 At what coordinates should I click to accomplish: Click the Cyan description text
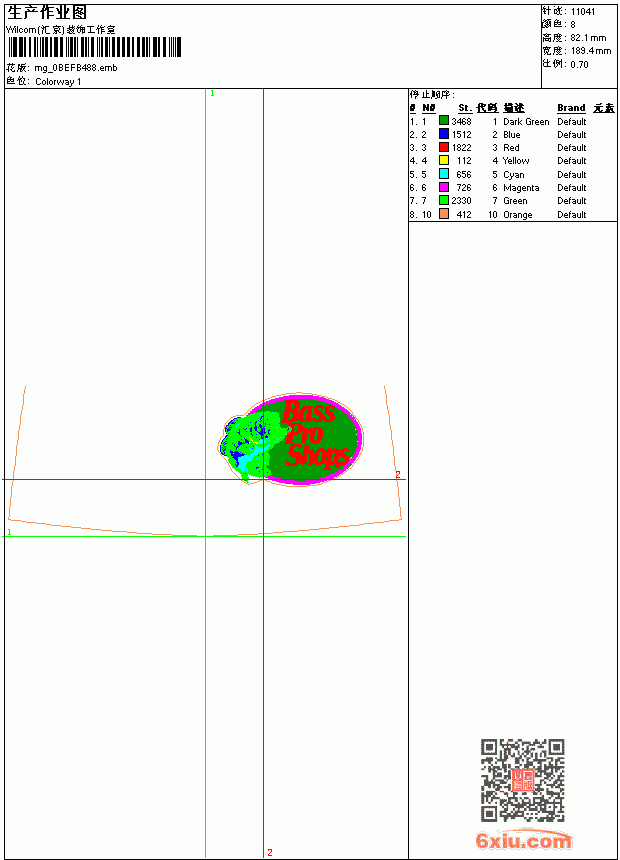514,175
